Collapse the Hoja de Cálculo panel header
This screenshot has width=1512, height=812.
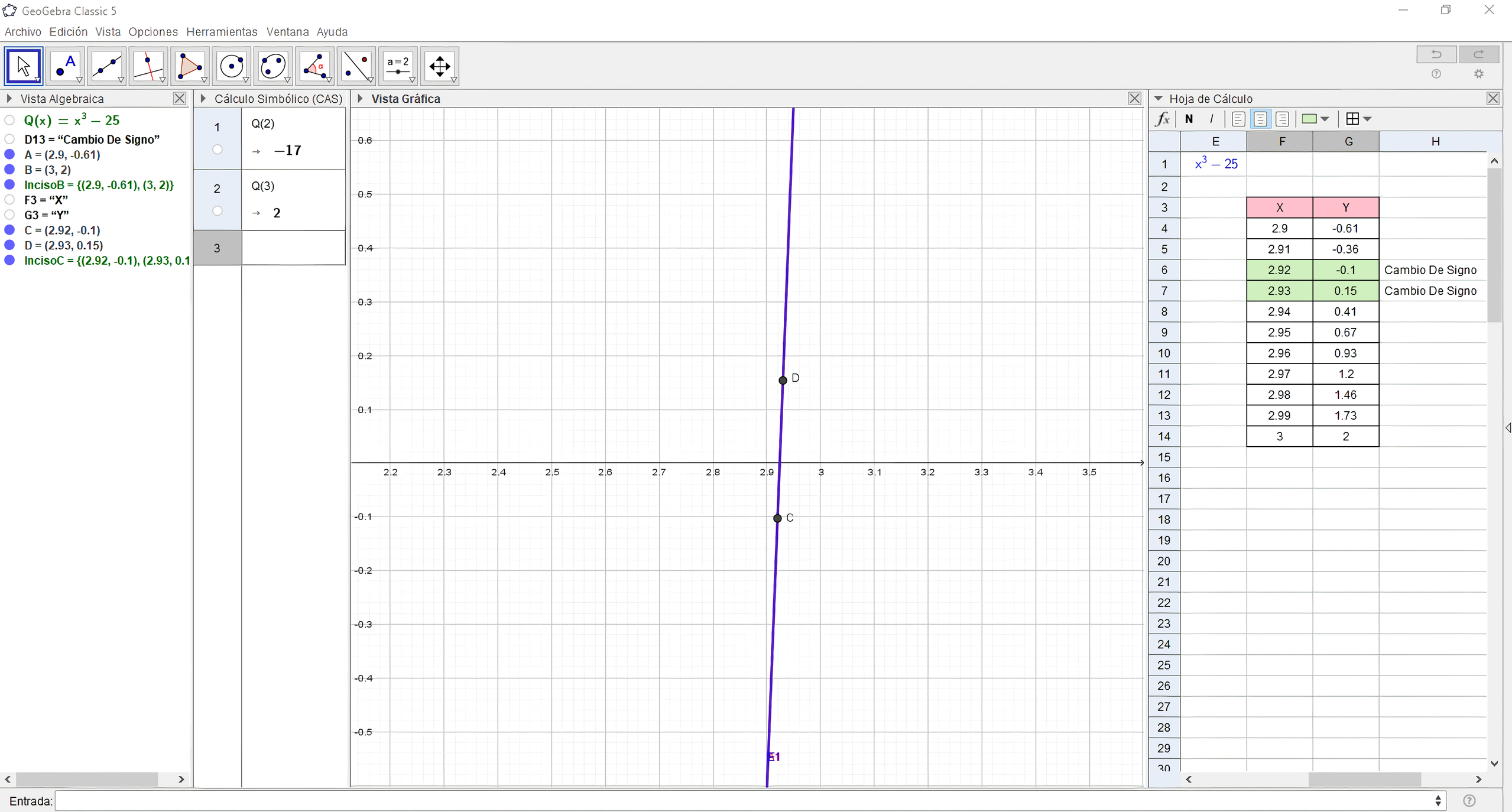1159,99
